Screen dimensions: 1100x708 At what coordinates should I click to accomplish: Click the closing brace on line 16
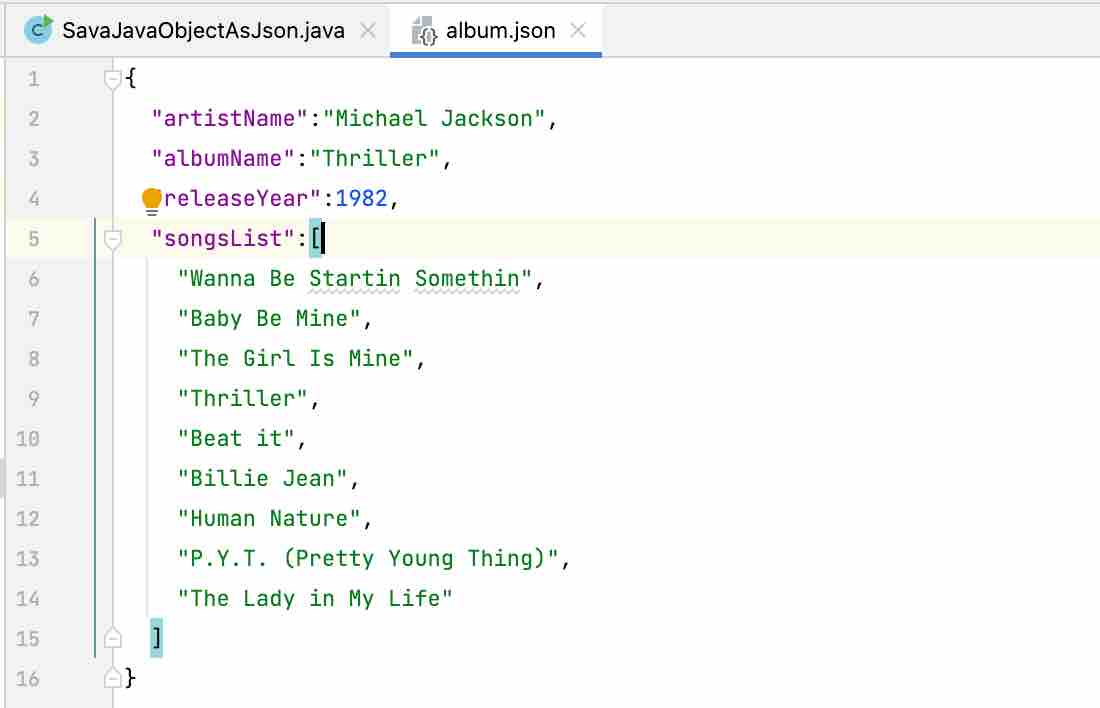[x=130, y=678]
